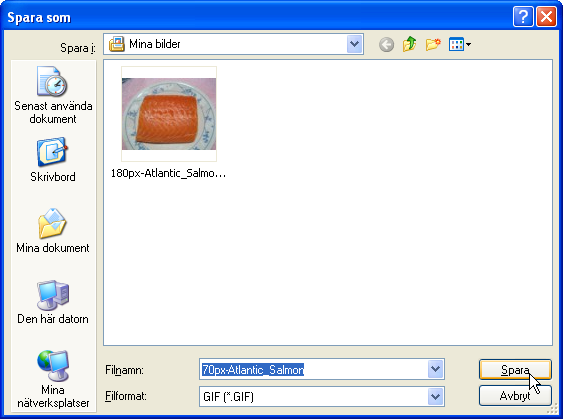Click the Avbryt button

[x=515, y=396]
